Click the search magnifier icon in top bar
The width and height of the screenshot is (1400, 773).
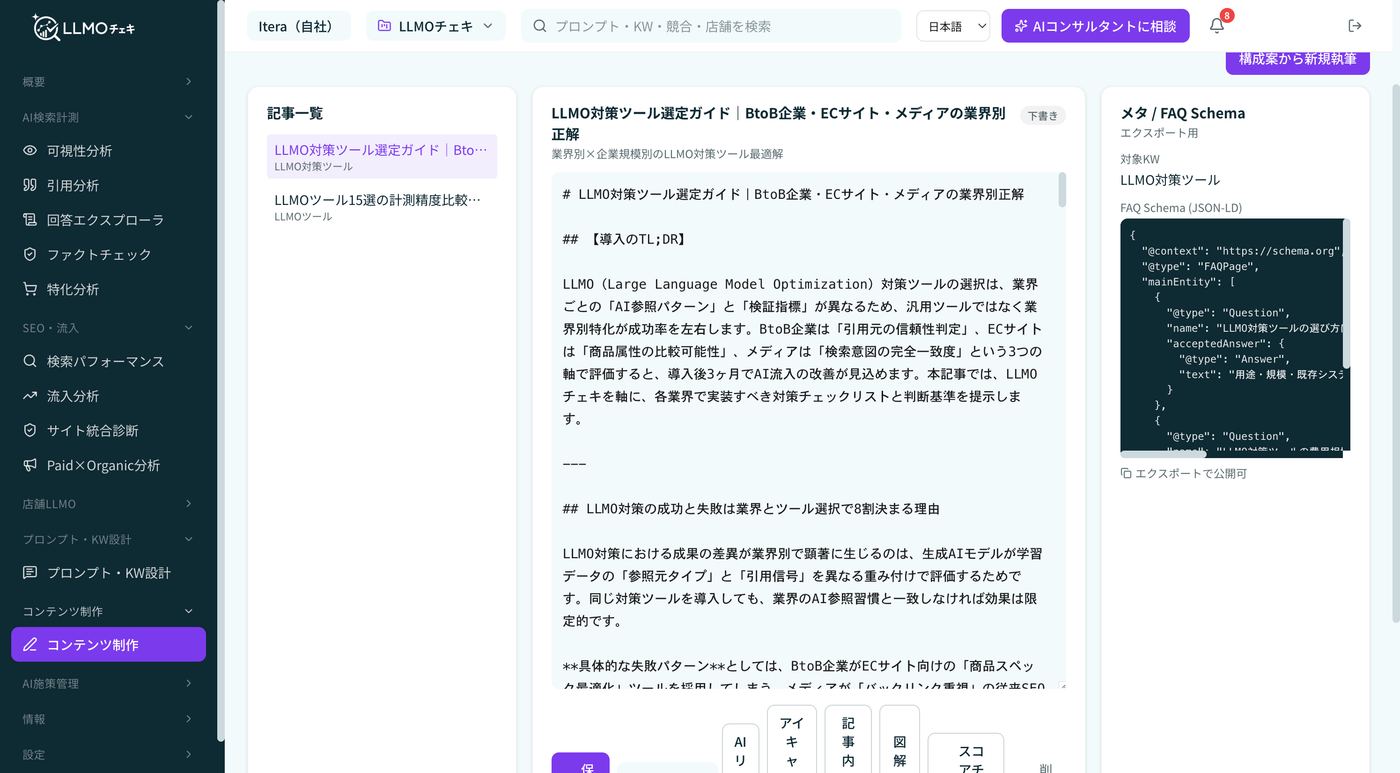coord(540,26)
